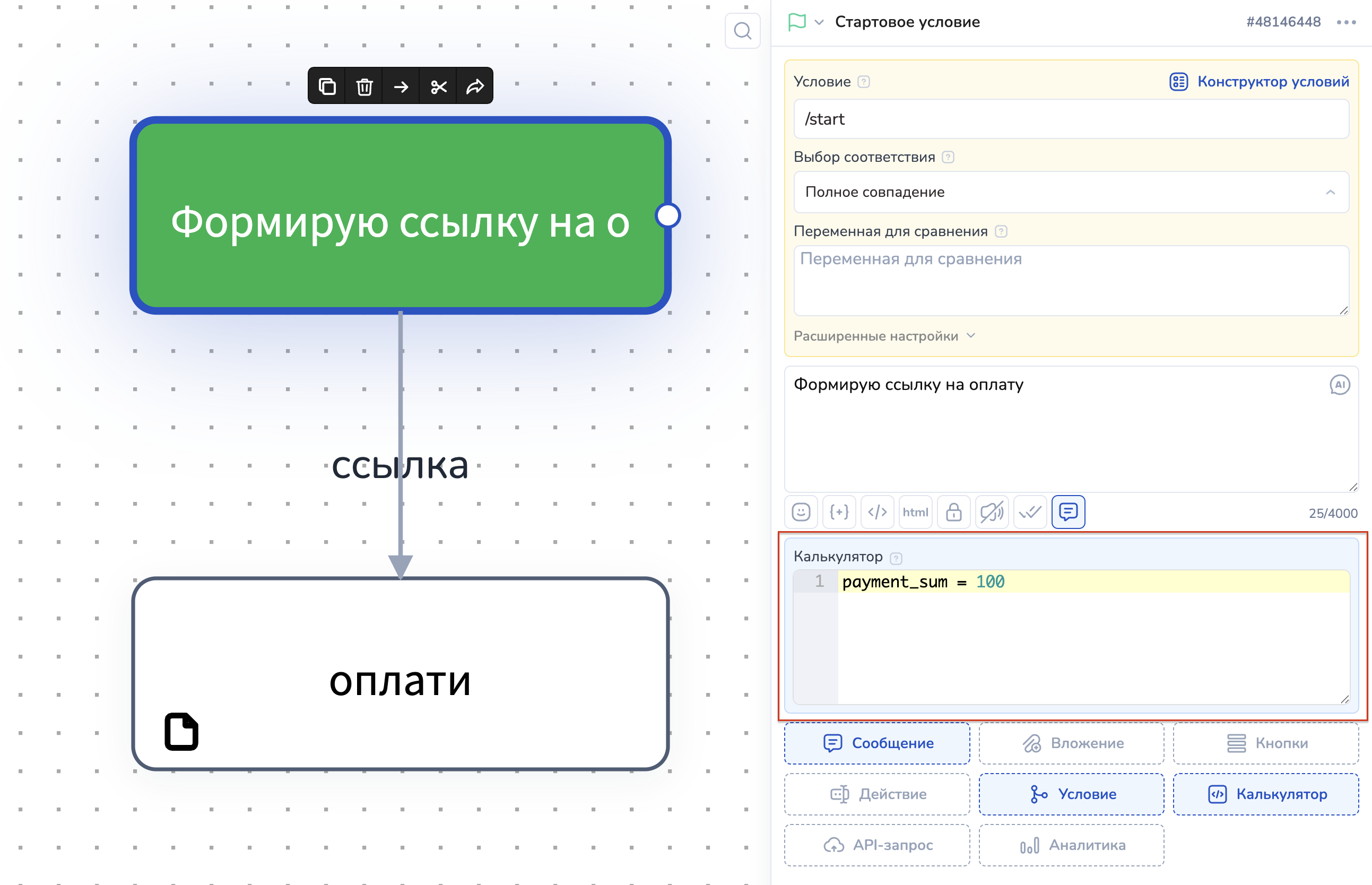Open canvas search magnifier
Image resolution: width=1372 pixels, height=885 pixels.
pos(742,31)
